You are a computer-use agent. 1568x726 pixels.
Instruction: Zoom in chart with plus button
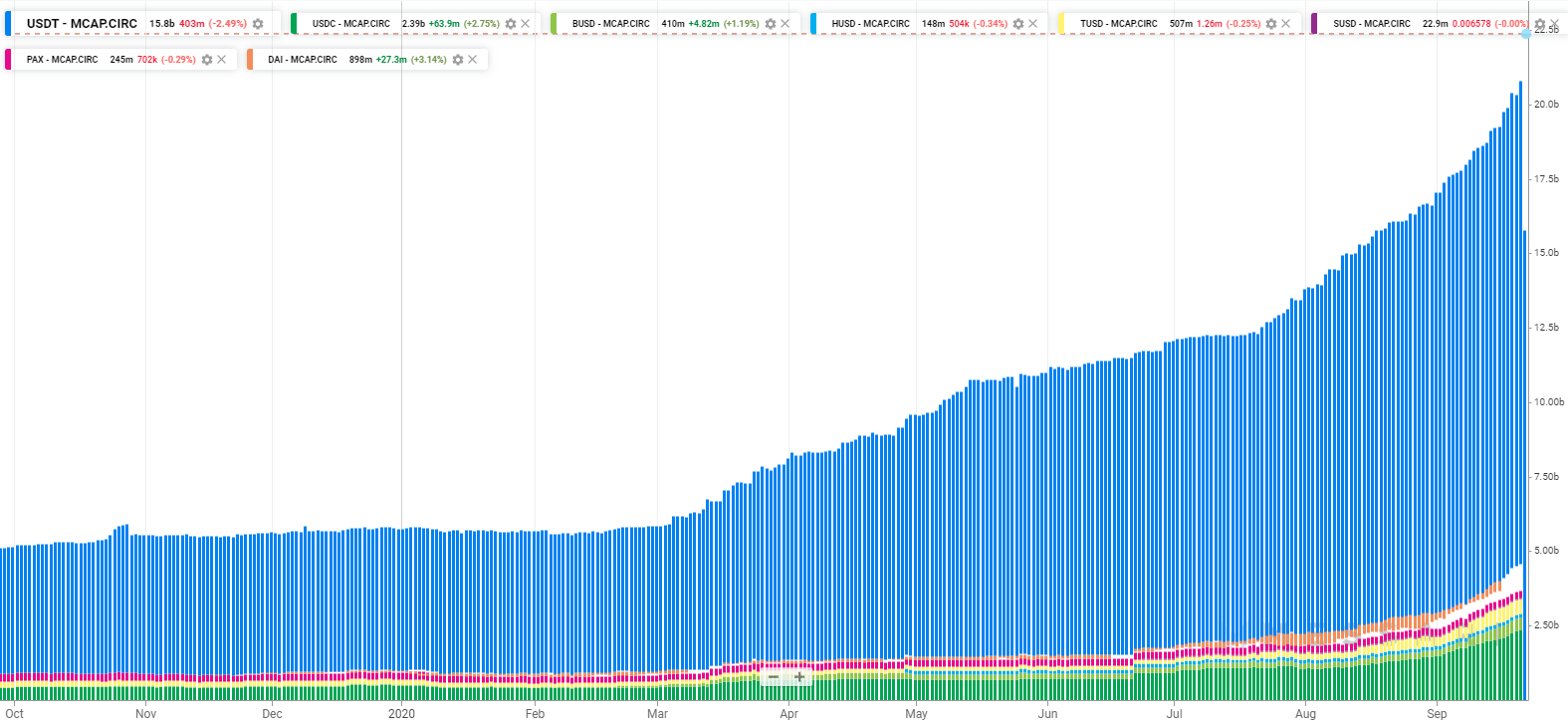click(x=799, y=677)
